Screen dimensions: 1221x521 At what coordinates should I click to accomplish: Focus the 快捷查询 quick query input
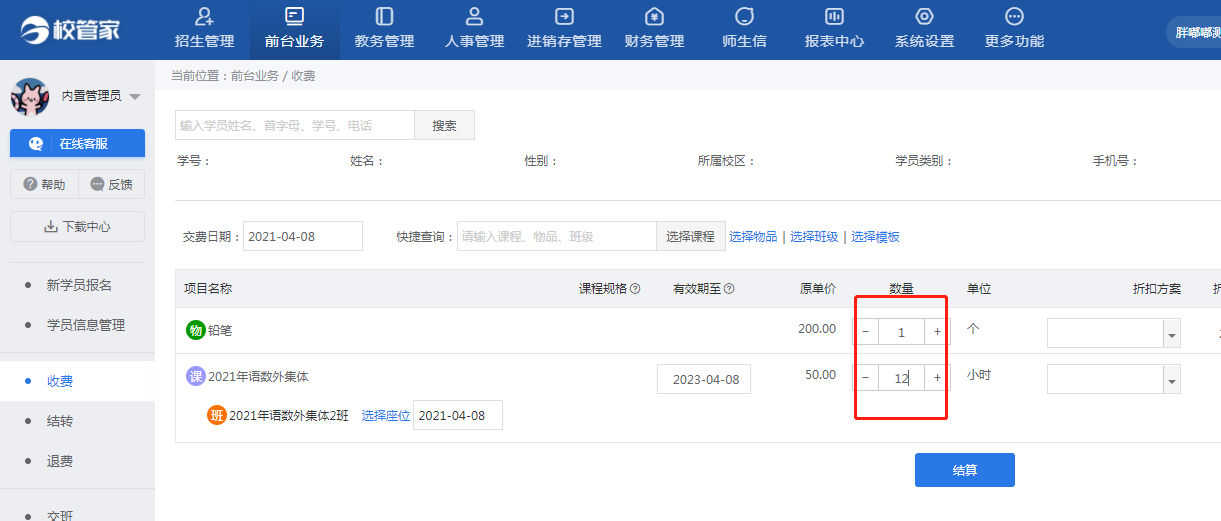pos(557,236)
